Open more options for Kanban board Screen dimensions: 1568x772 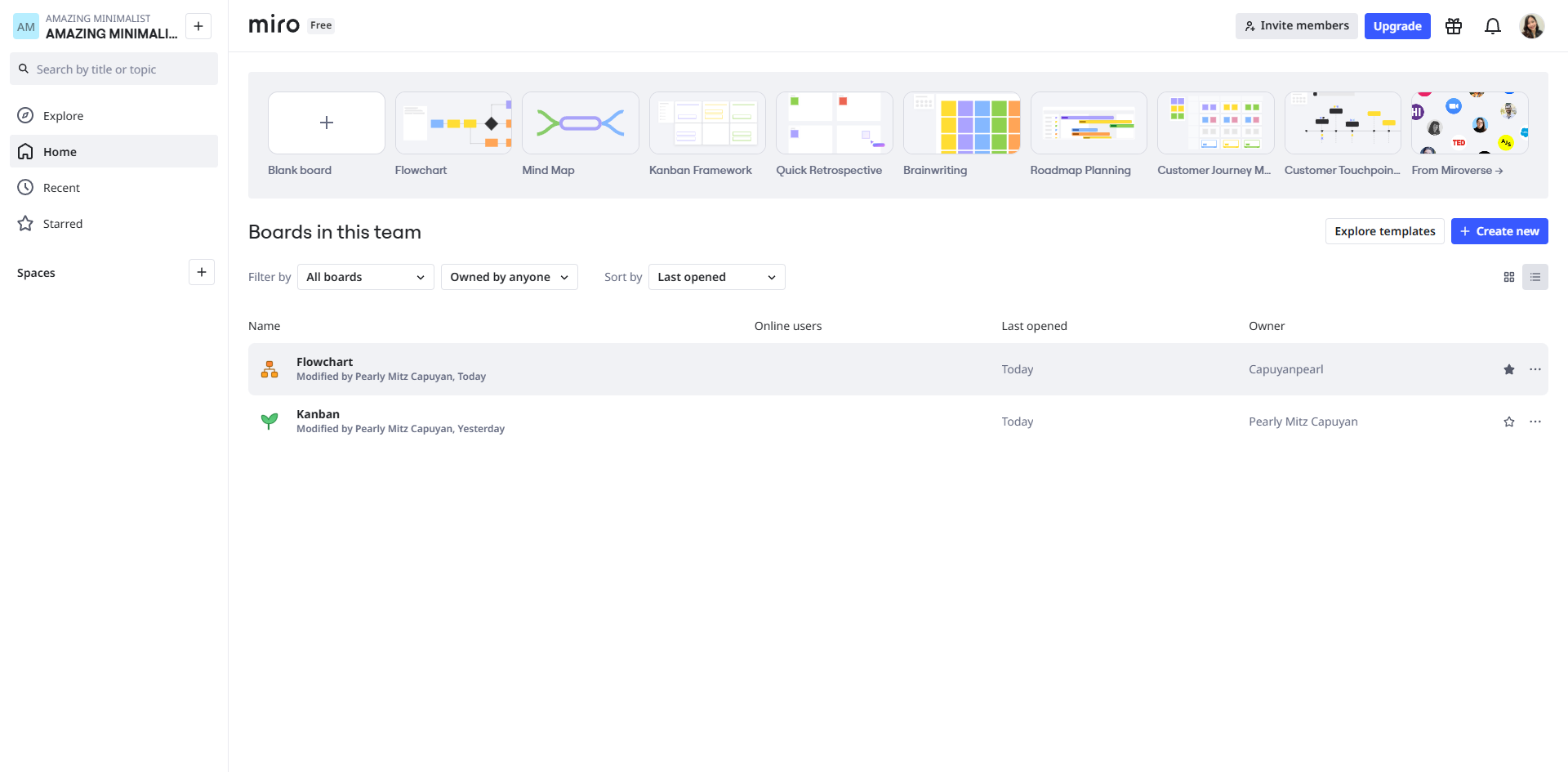point(1535,422)
